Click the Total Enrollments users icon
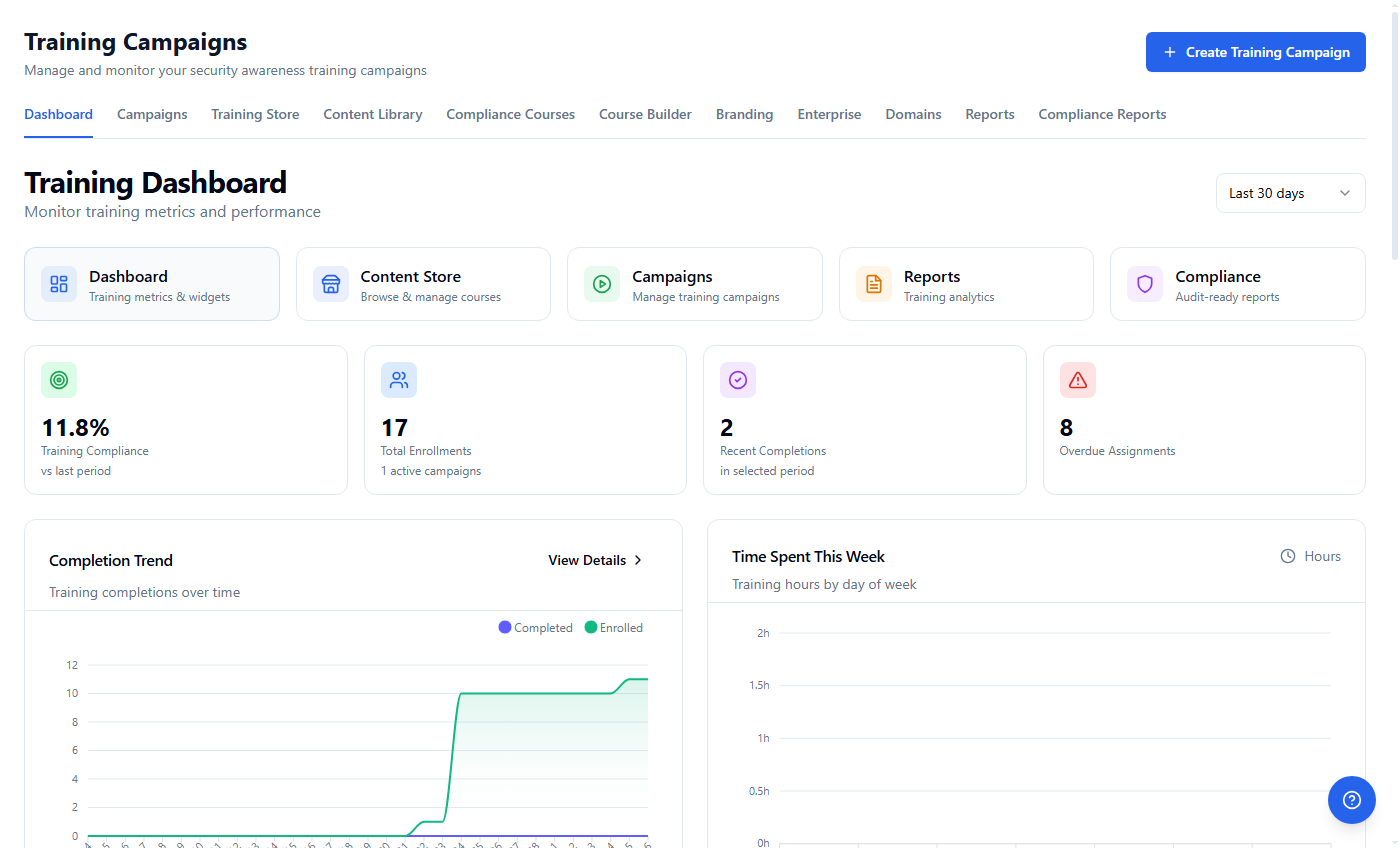Viewport: 1400px width, 848px height. coord(398,380)
